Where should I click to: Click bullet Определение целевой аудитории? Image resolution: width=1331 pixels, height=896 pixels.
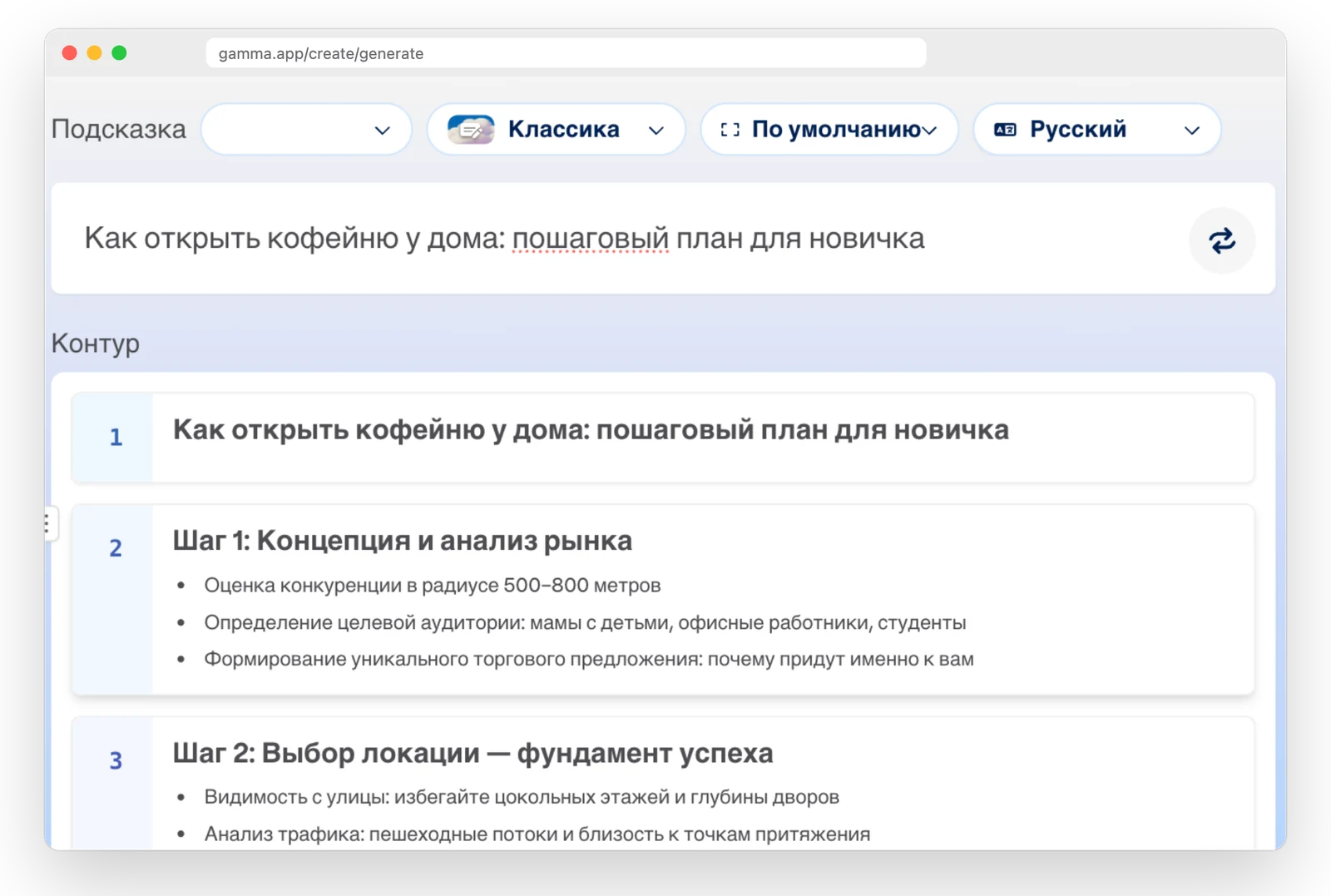point(585,622)
